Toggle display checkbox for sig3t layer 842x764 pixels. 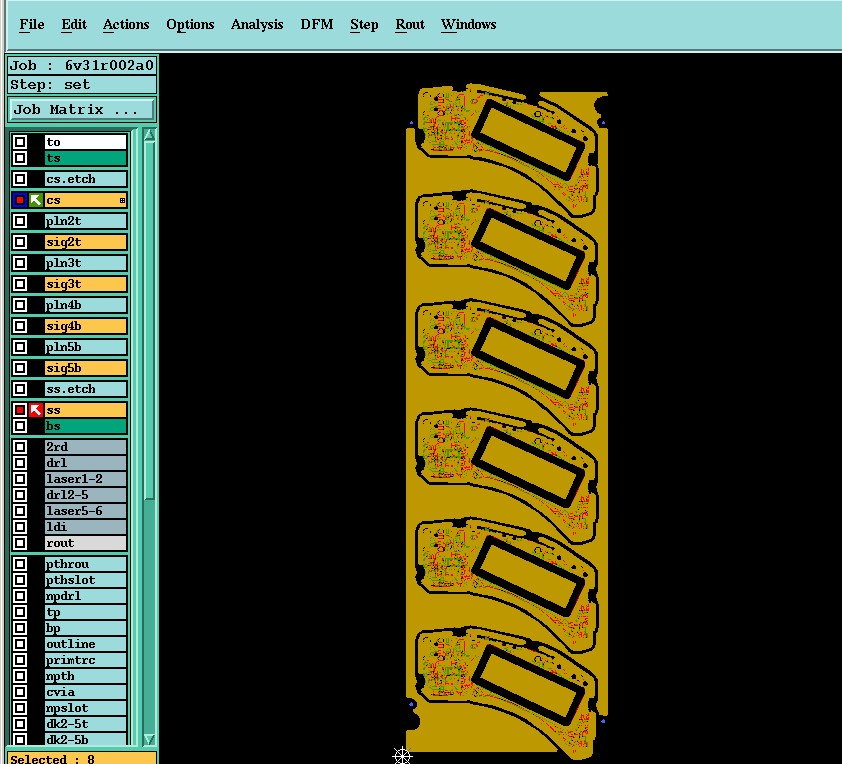pos(20,283)
